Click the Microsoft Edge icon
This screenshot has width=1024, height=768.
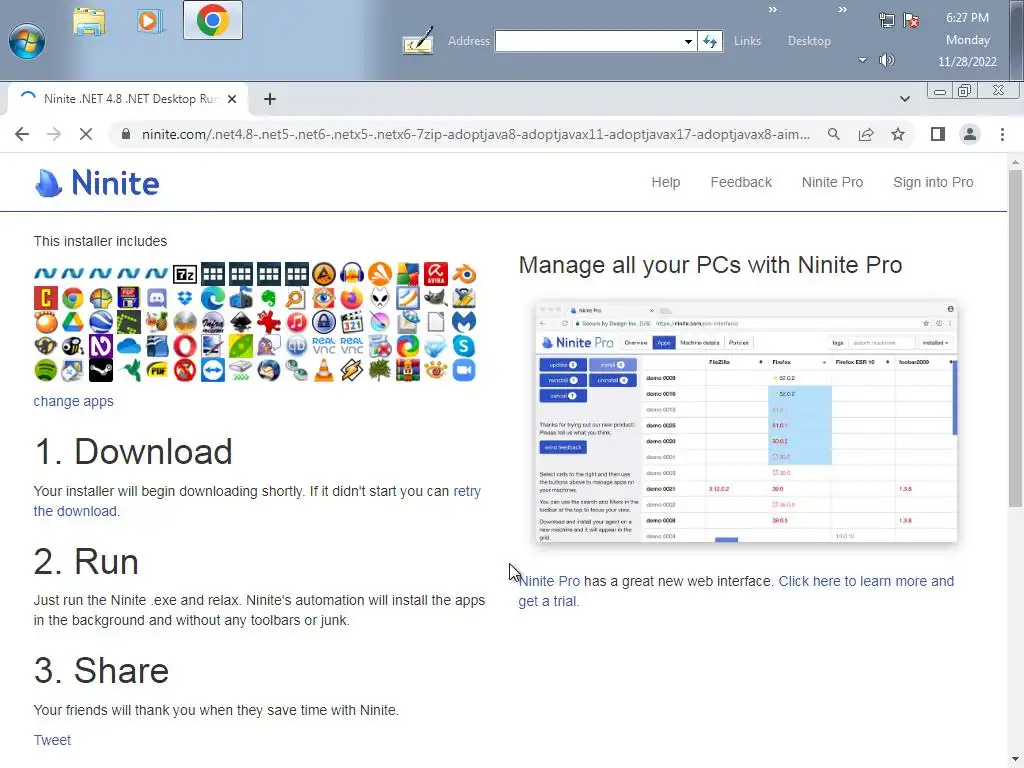coord(213,298)
